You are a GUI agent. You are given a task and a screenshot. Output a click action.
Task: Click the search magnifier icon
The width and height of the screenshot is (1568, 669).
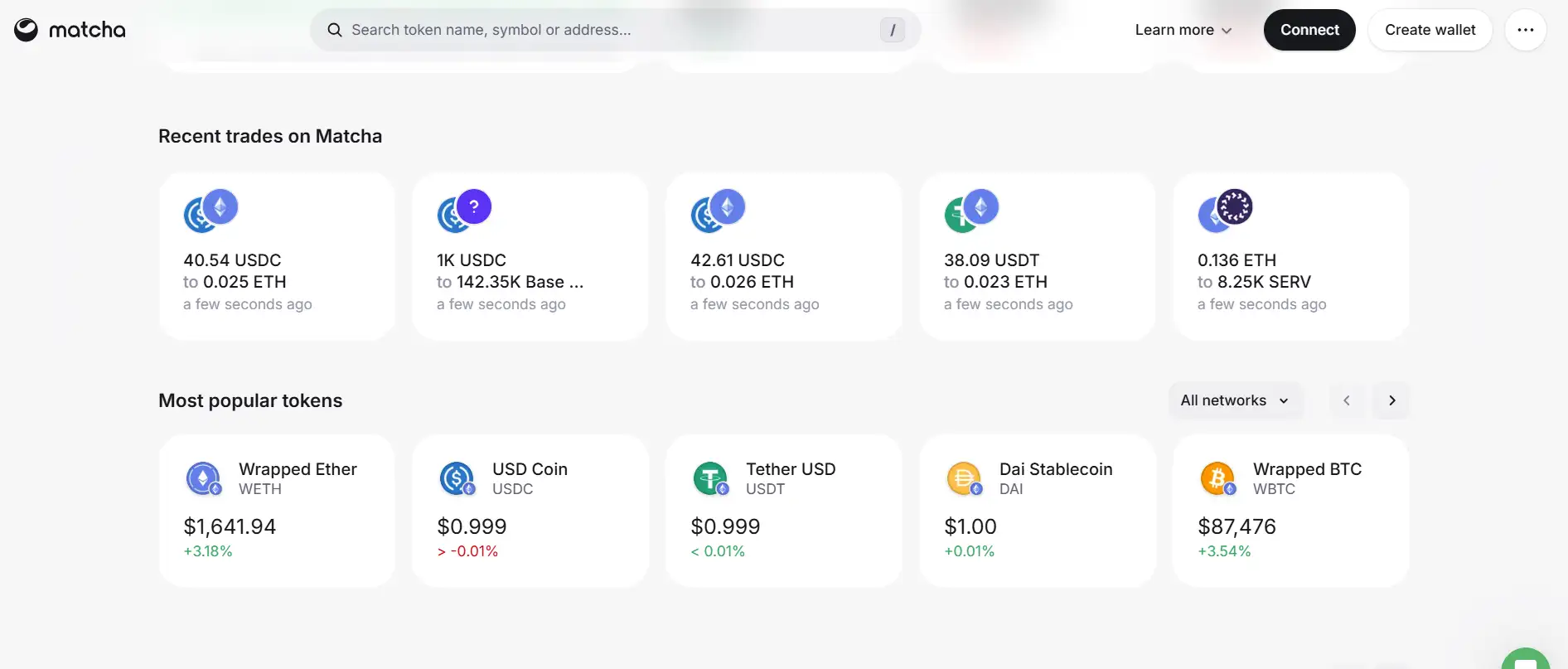click(x=335, y=30)
